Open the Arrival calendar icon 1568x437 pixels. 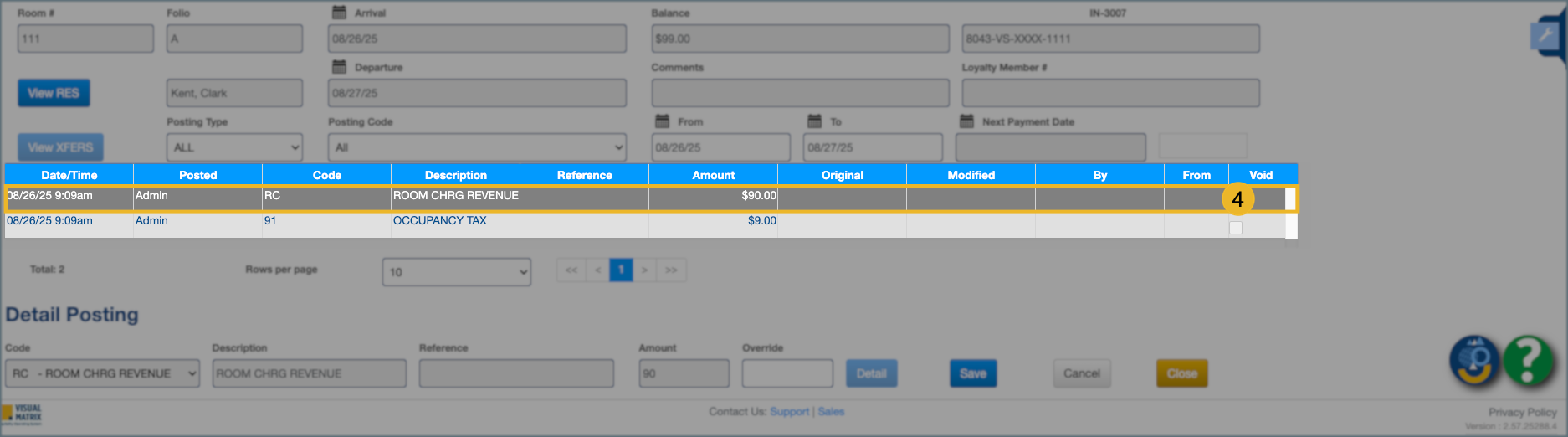tap(339, 13)
